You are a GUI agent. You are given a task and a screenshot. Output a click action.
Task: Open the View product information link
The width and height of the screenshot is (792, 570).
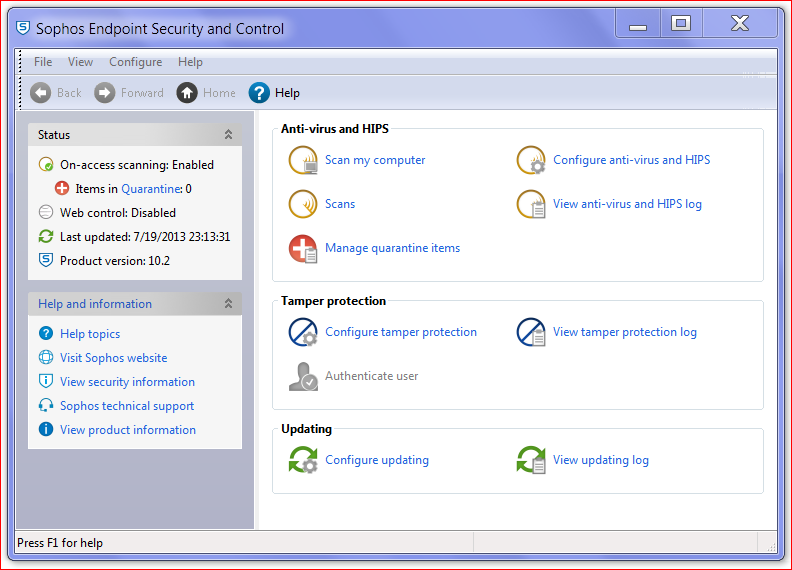click(x=128, y=430)
